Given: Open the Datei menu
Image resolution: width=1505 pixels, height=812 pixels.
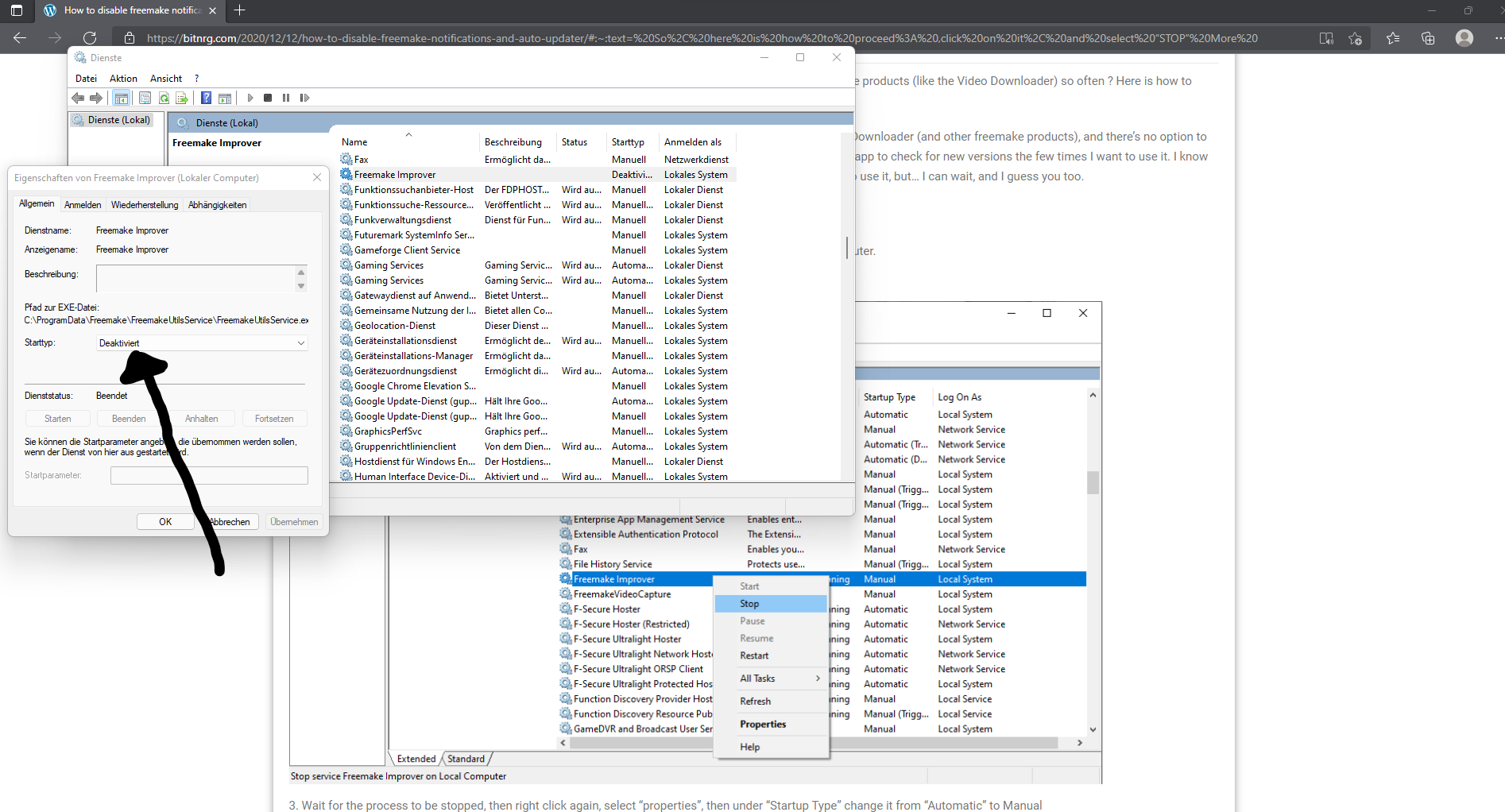Looking at the screenshot, I should (86, 78).
